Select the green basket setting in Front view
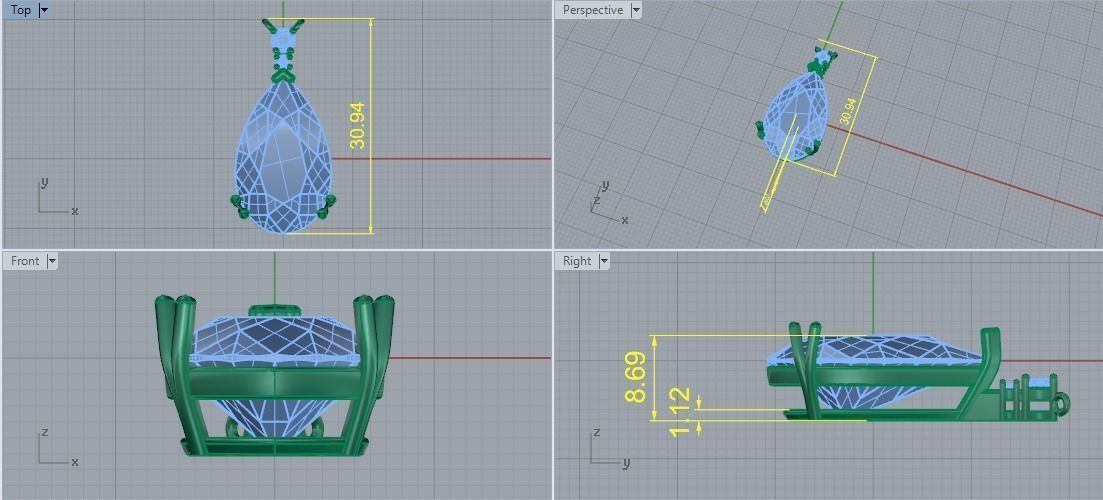The width and height of the screenshot is (1103, 500). (x=274, y=376)
